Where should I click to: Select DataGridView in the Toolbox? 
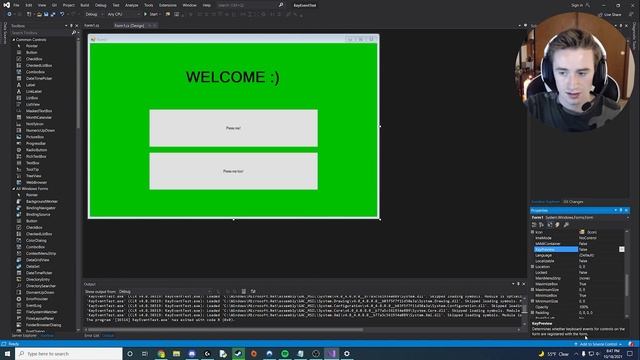(x=38, y=260)
